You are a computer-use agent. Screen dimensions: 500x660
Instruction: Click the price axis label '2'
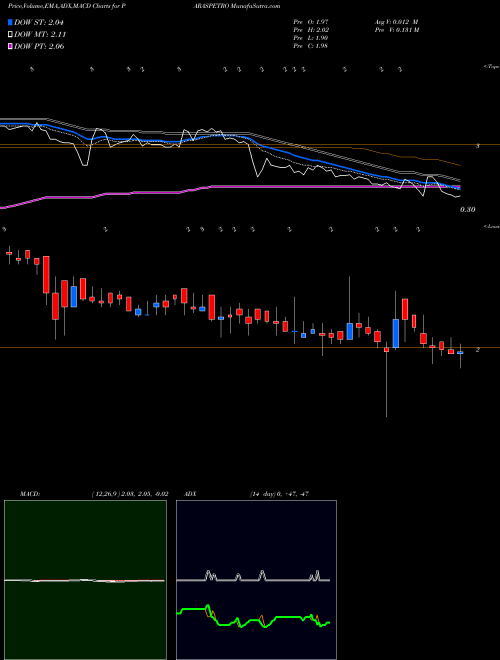point(478,350)
